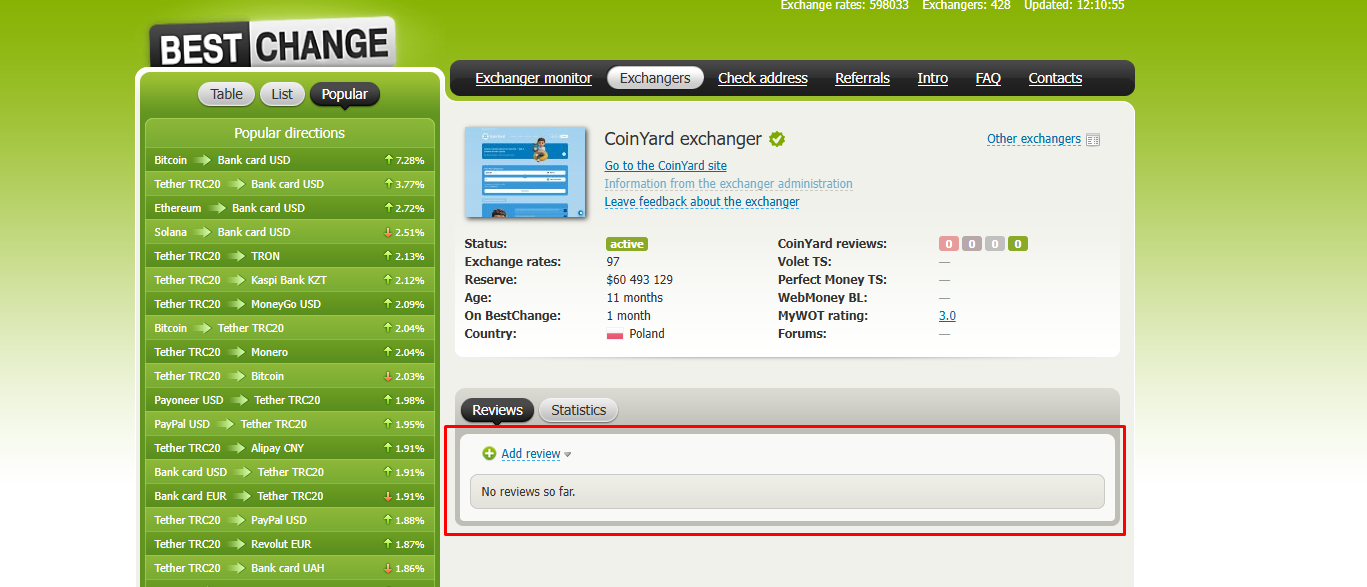Viewport: 1367px width, 587px height.
Task: Select Bitcoin to Bank card USD direction
Action: point(290,160)
